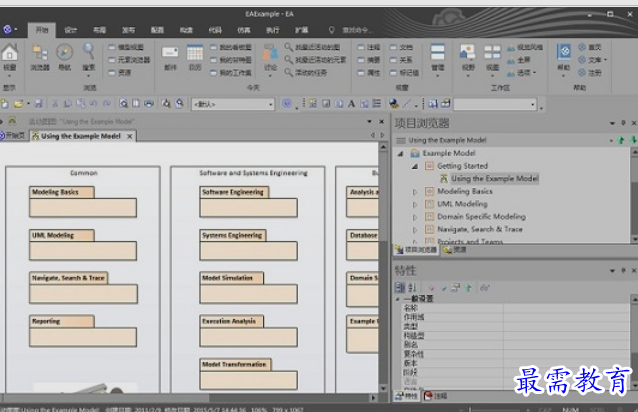Viewport: 638px width, 412px height.
Task: Switch to the 注释 bottom tab
Action: coord(436,396)
